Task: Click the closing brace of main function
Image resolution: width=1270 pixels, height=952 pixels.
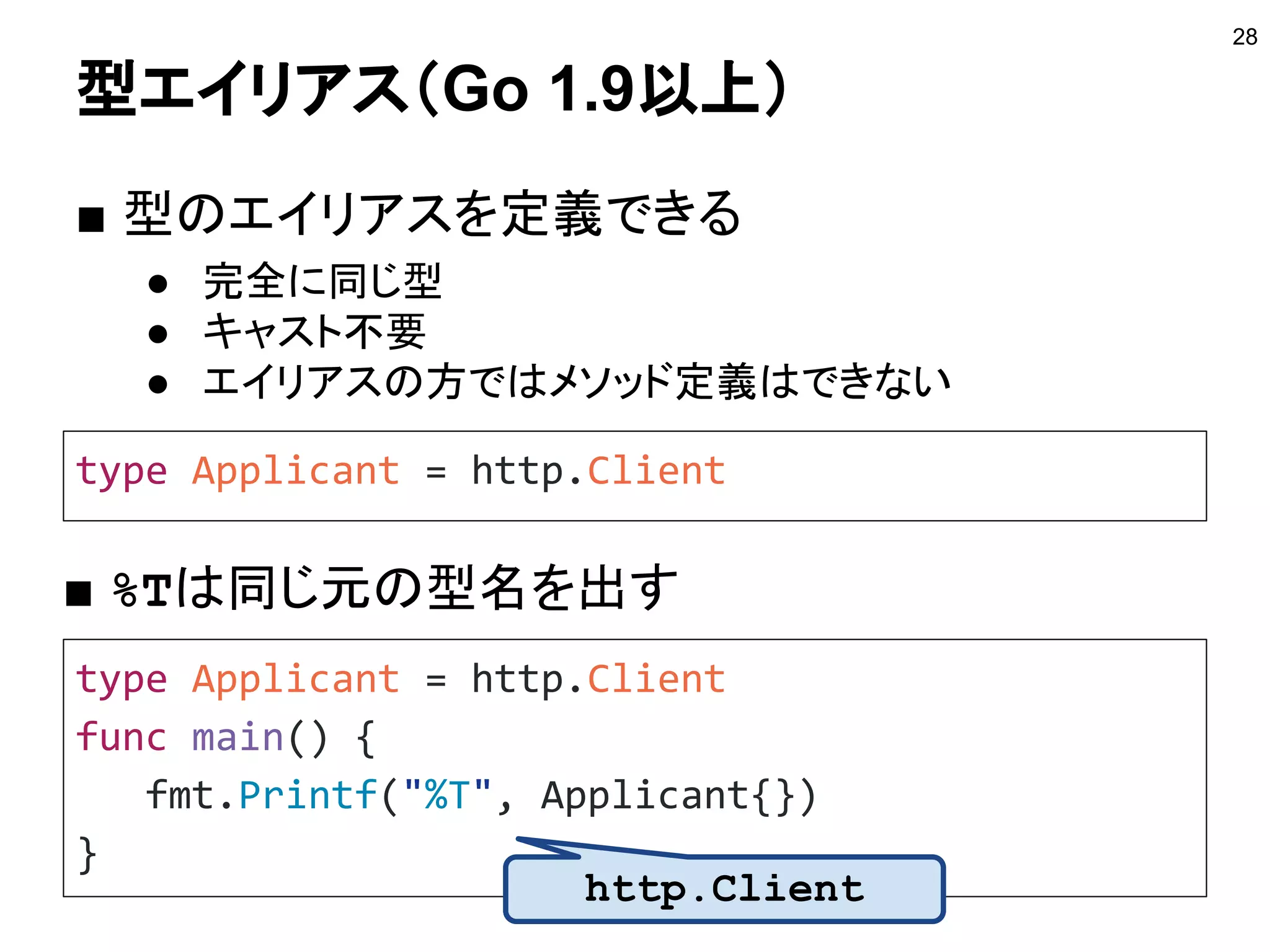Action: tap(87, 855)
